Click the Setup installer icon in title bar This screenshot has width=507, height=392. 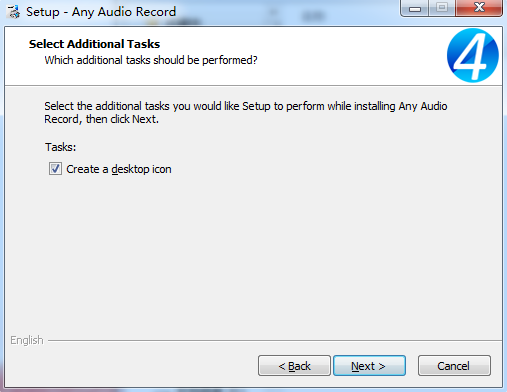pos(14,12)
